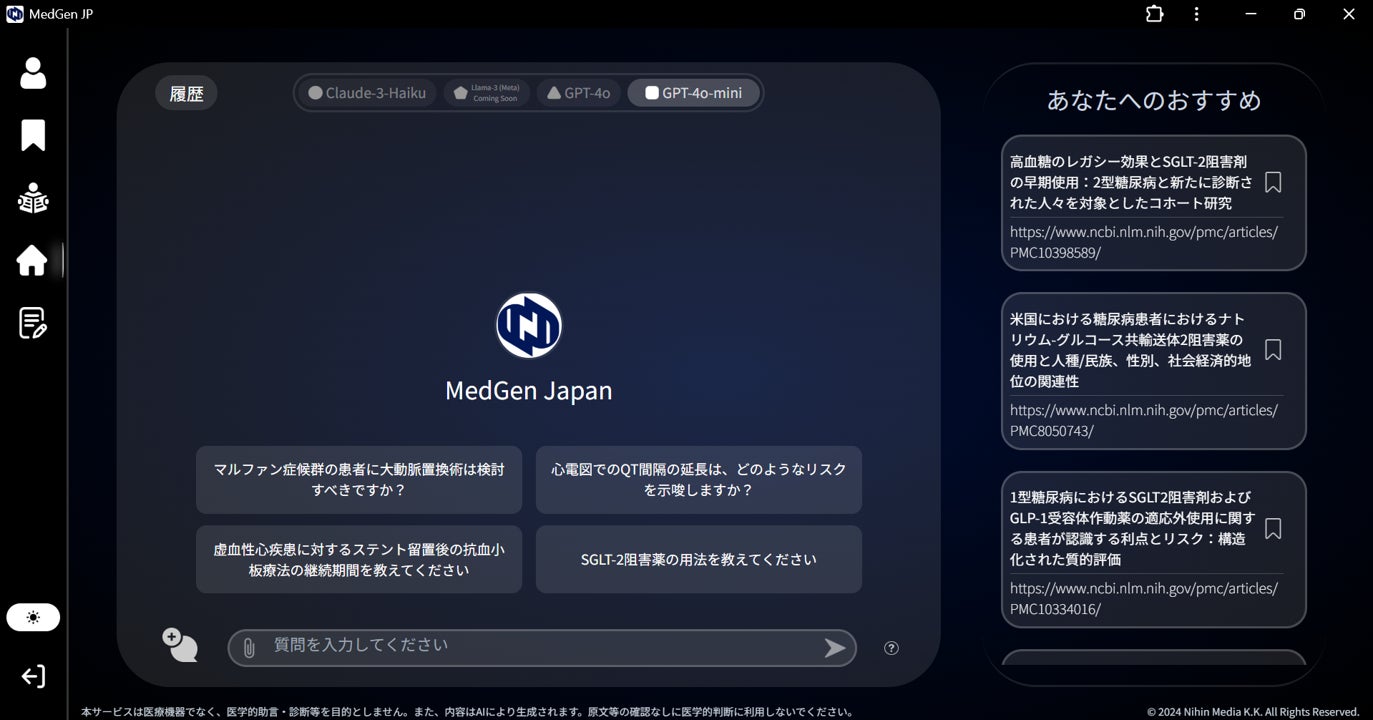
Task: Start a new chat with plus bubble icon
Action: 180,645
